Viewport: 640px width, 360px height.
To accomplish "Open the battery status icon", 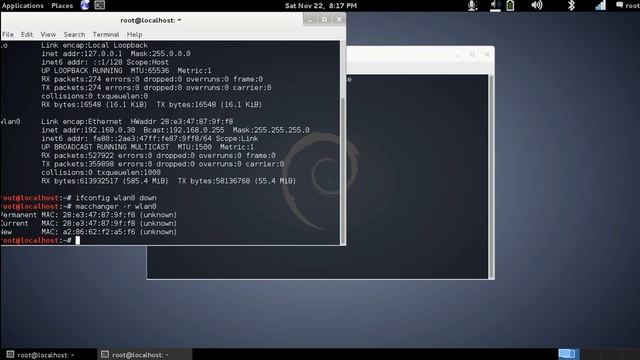I will click(510, 5).
